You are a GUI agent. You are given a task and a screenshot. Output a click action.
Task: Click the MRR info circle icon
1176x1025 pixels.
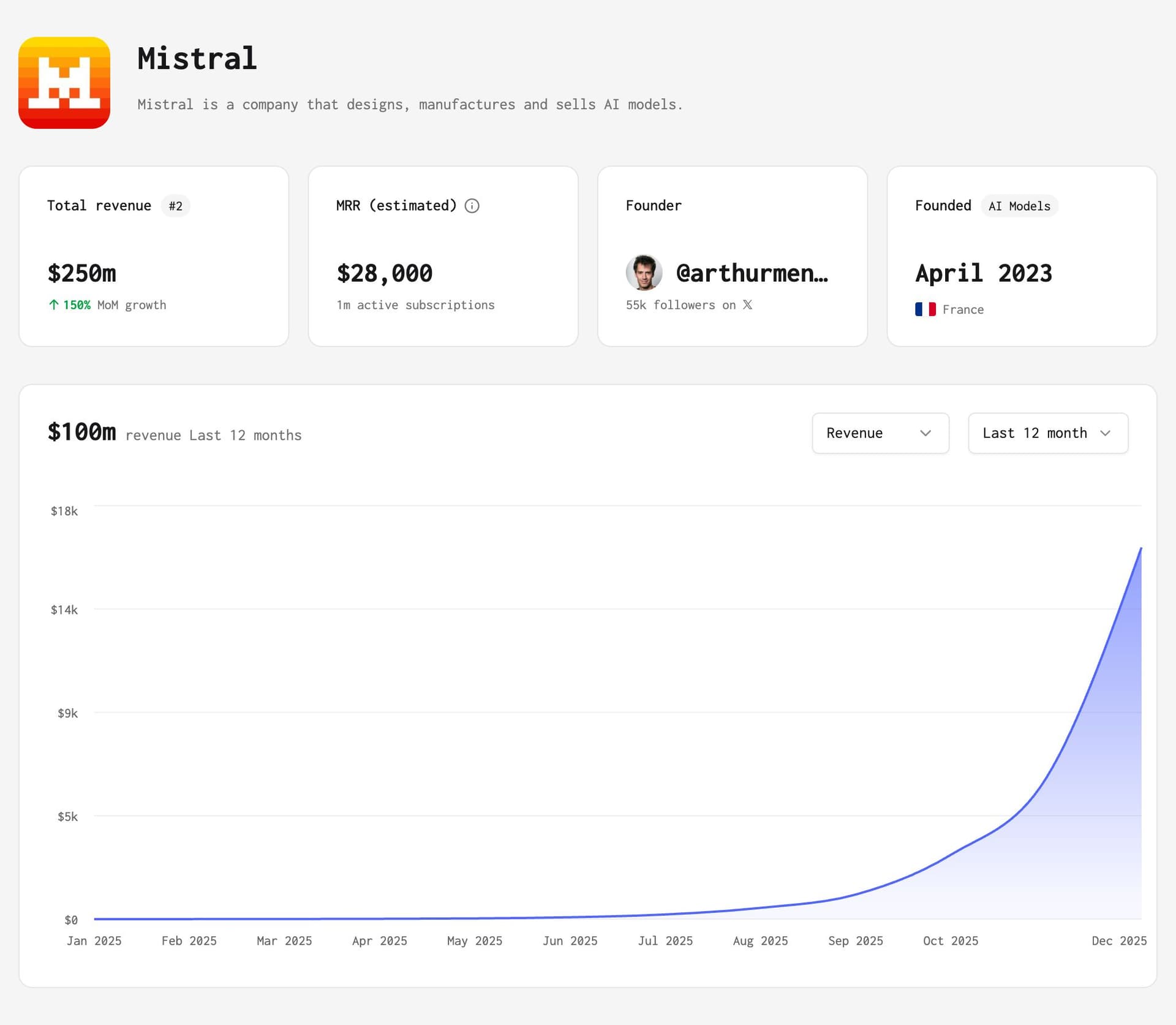coord(472,206)
